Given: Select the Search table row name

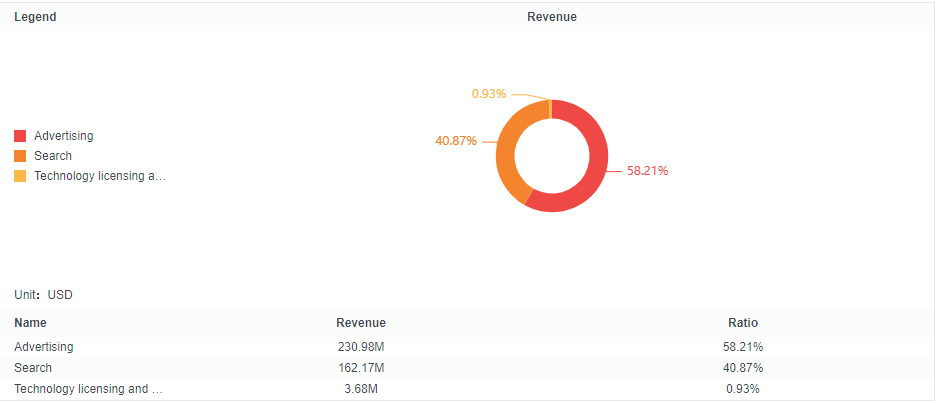Looking at the screenshot, I should [33, 368].
